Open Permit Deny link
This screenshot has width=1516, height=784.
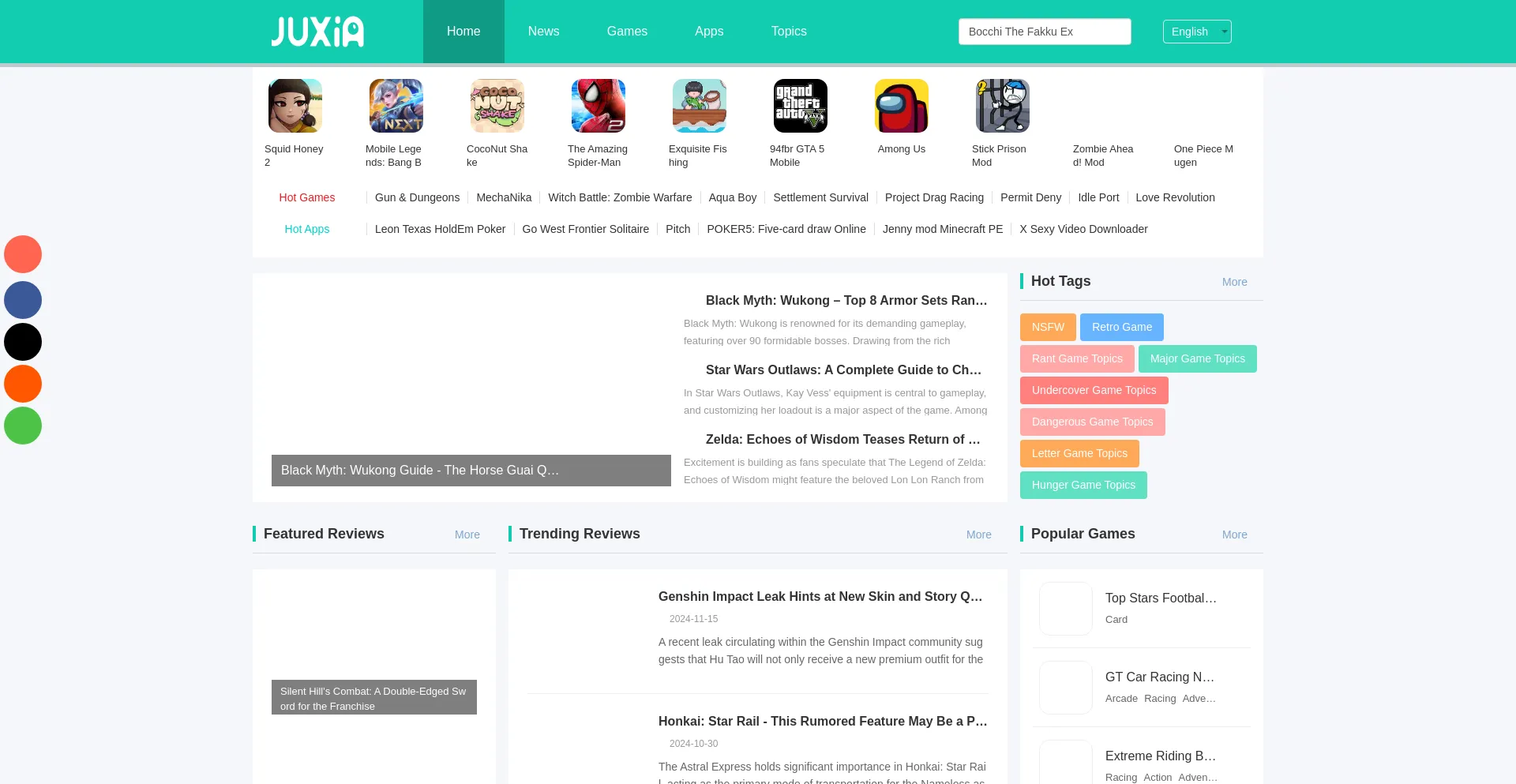pos(1030,197)
